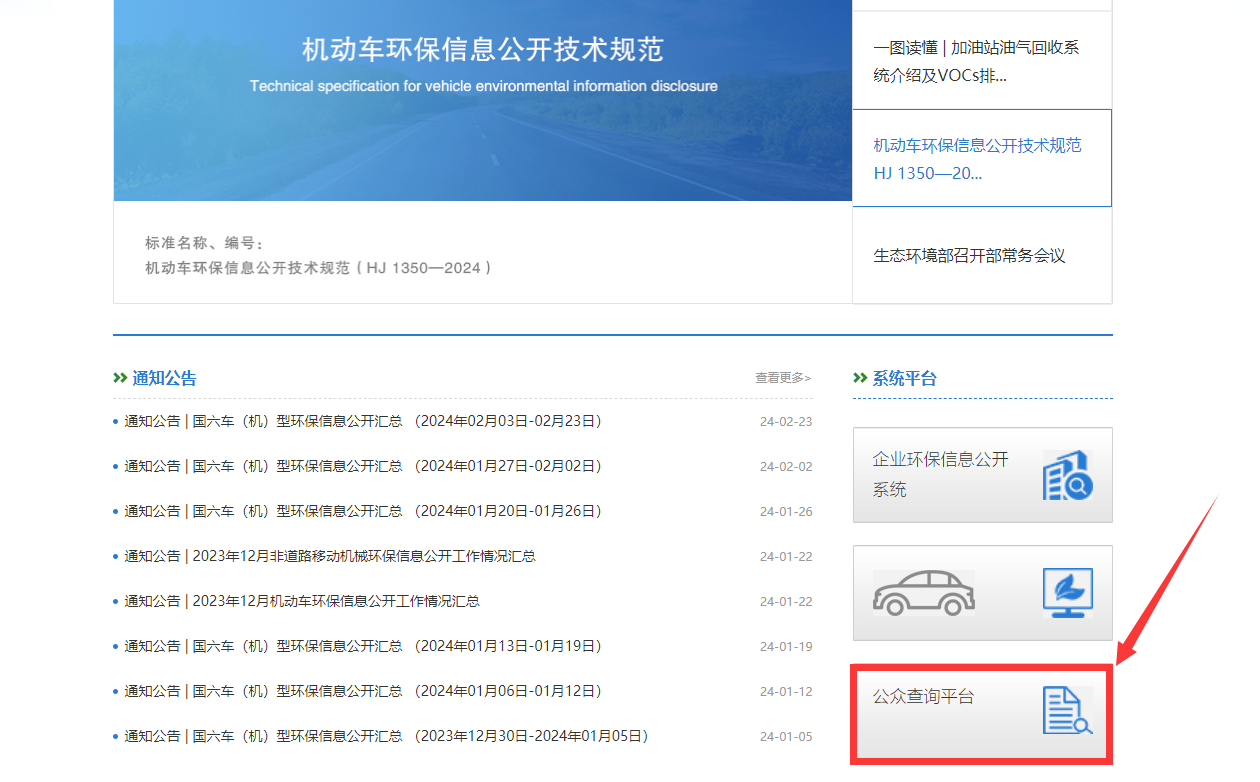Open the 2024年01月13日-01月19日 notice
Viewport: 1260px width, 782px height.
pos(358,647)
